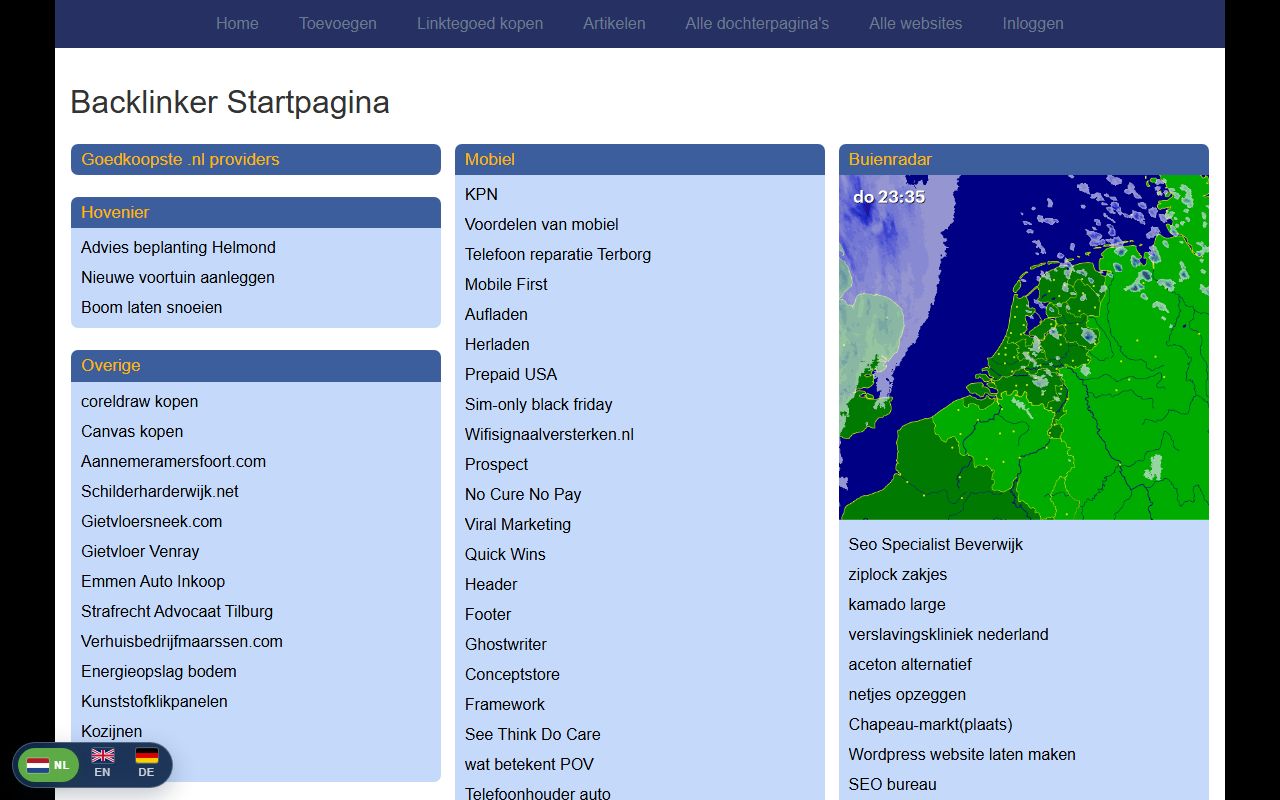
Task: Open Wordpress website laten maken link
Action: coord(962,754)
